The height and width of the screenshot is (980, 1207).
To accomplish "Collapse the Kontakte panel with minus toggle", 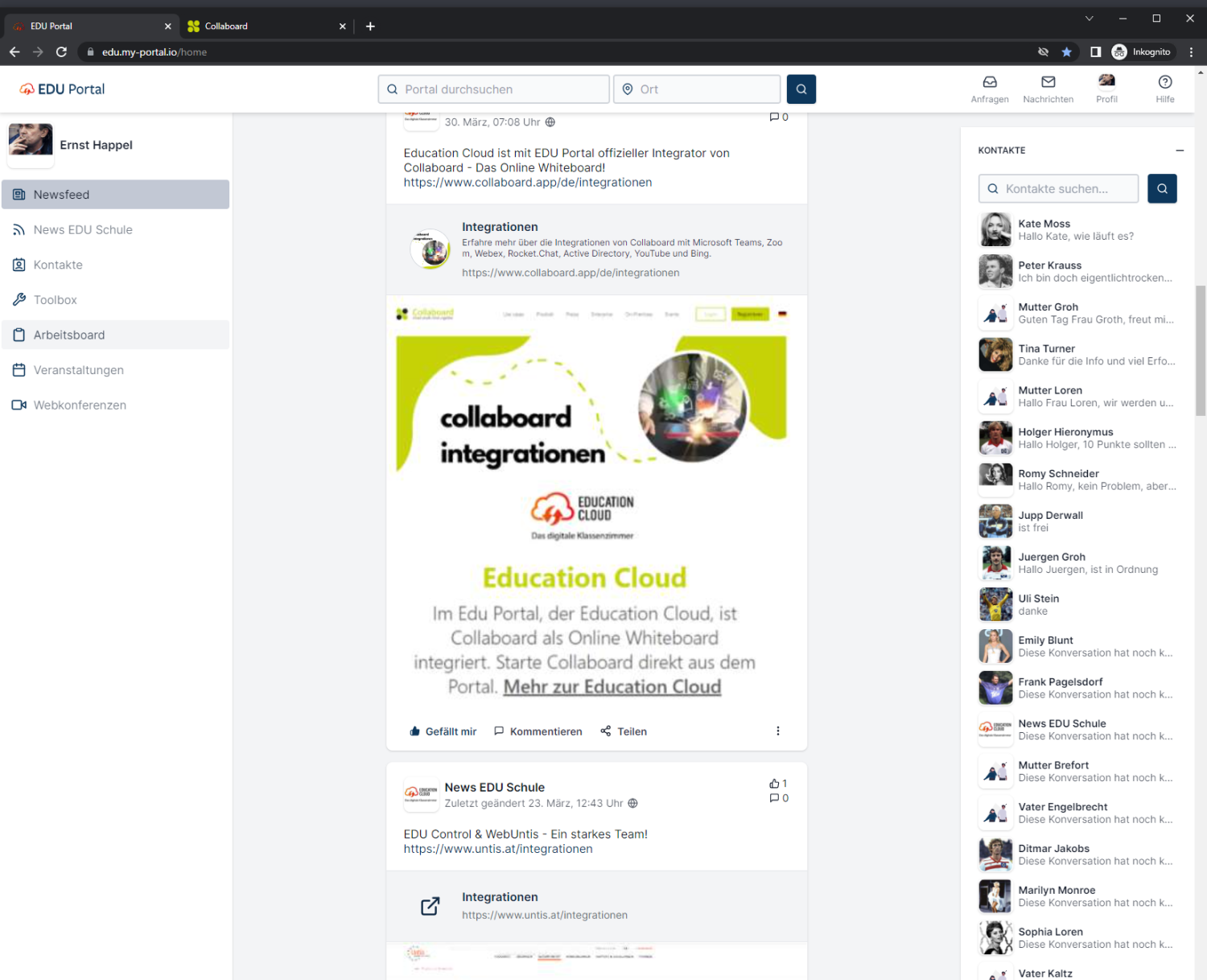I will tap(1180, 150).
